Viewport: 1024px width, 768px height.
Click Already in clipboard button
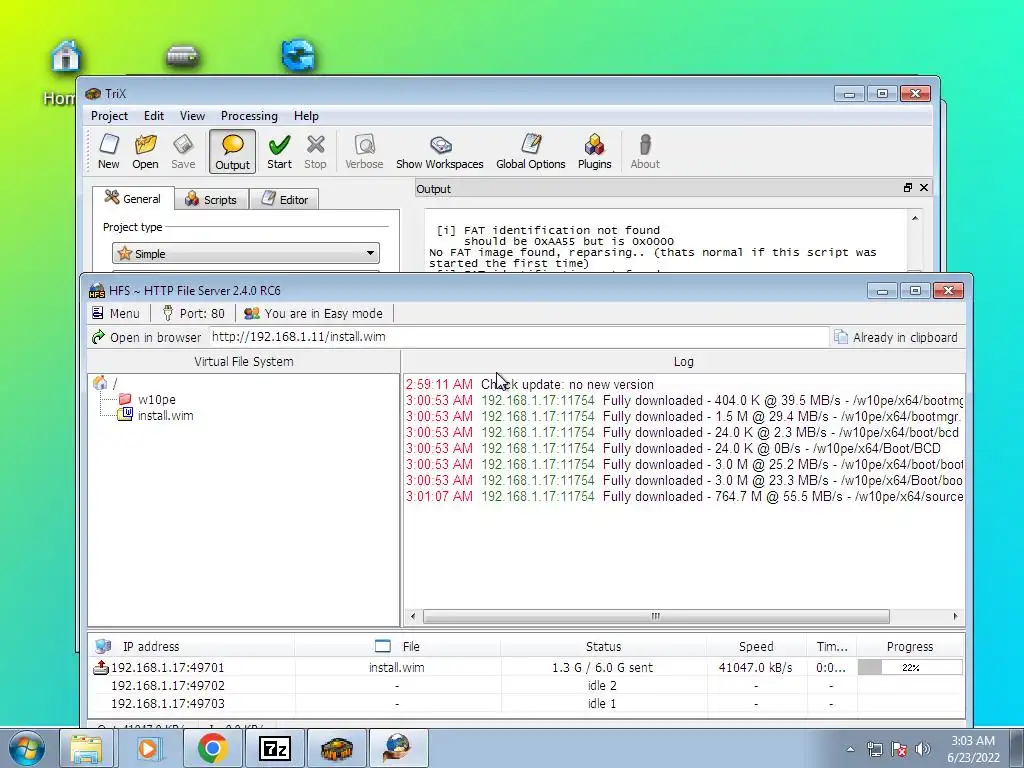[x=897, y=337]
